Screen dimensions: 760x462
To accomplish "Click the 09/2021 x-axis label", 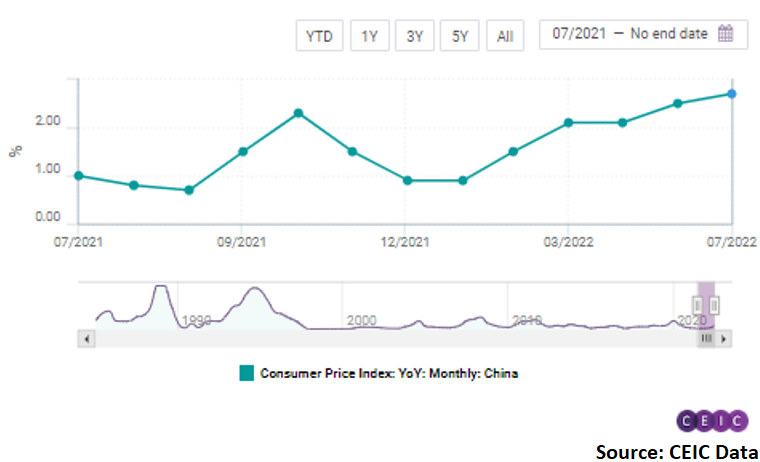I will coord(241,241).
